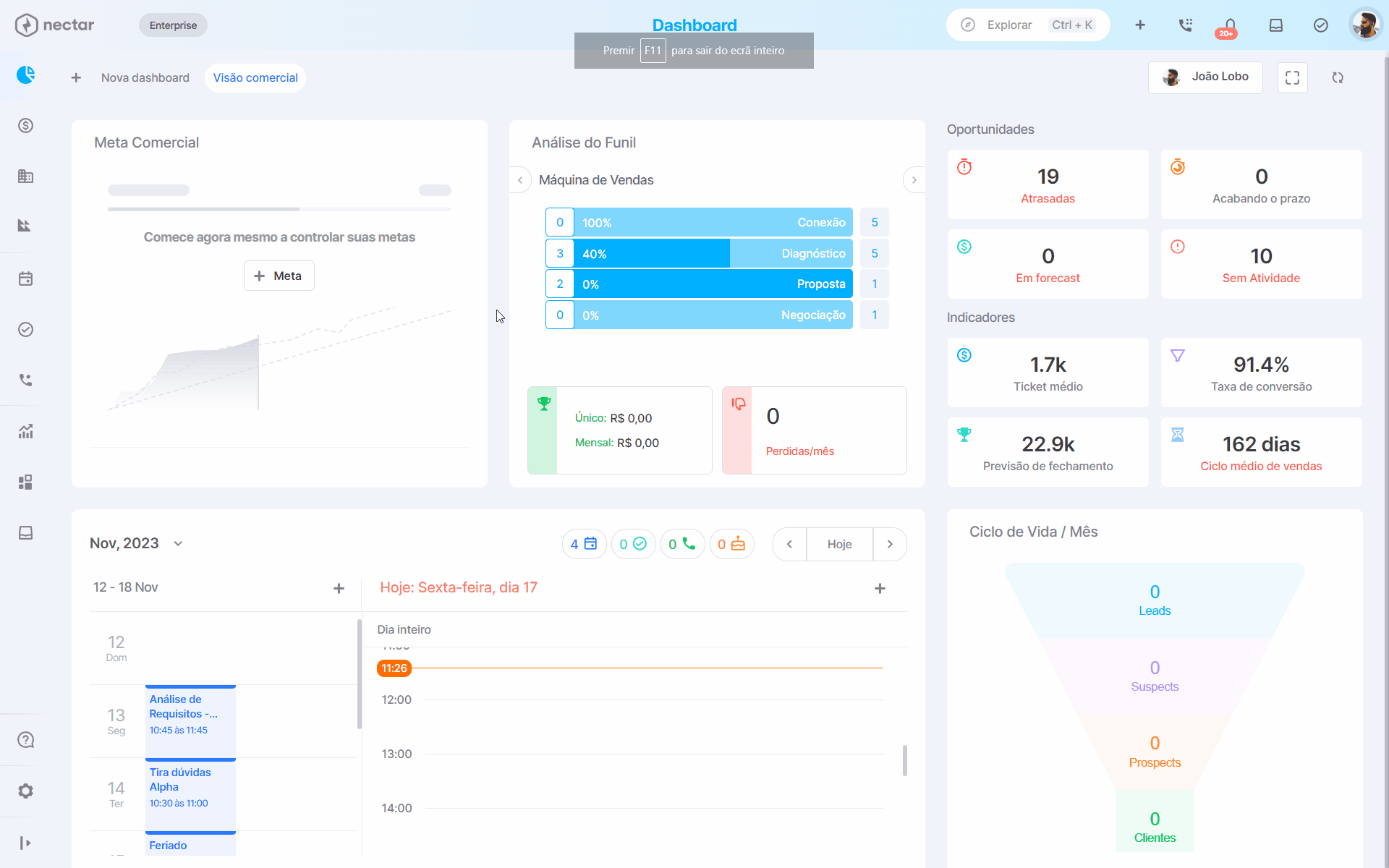The height and width of the screenshot is (868, 1389).
Task: Expand the Nov, 2023 month dropdown
Action: (x=137, y=543)
